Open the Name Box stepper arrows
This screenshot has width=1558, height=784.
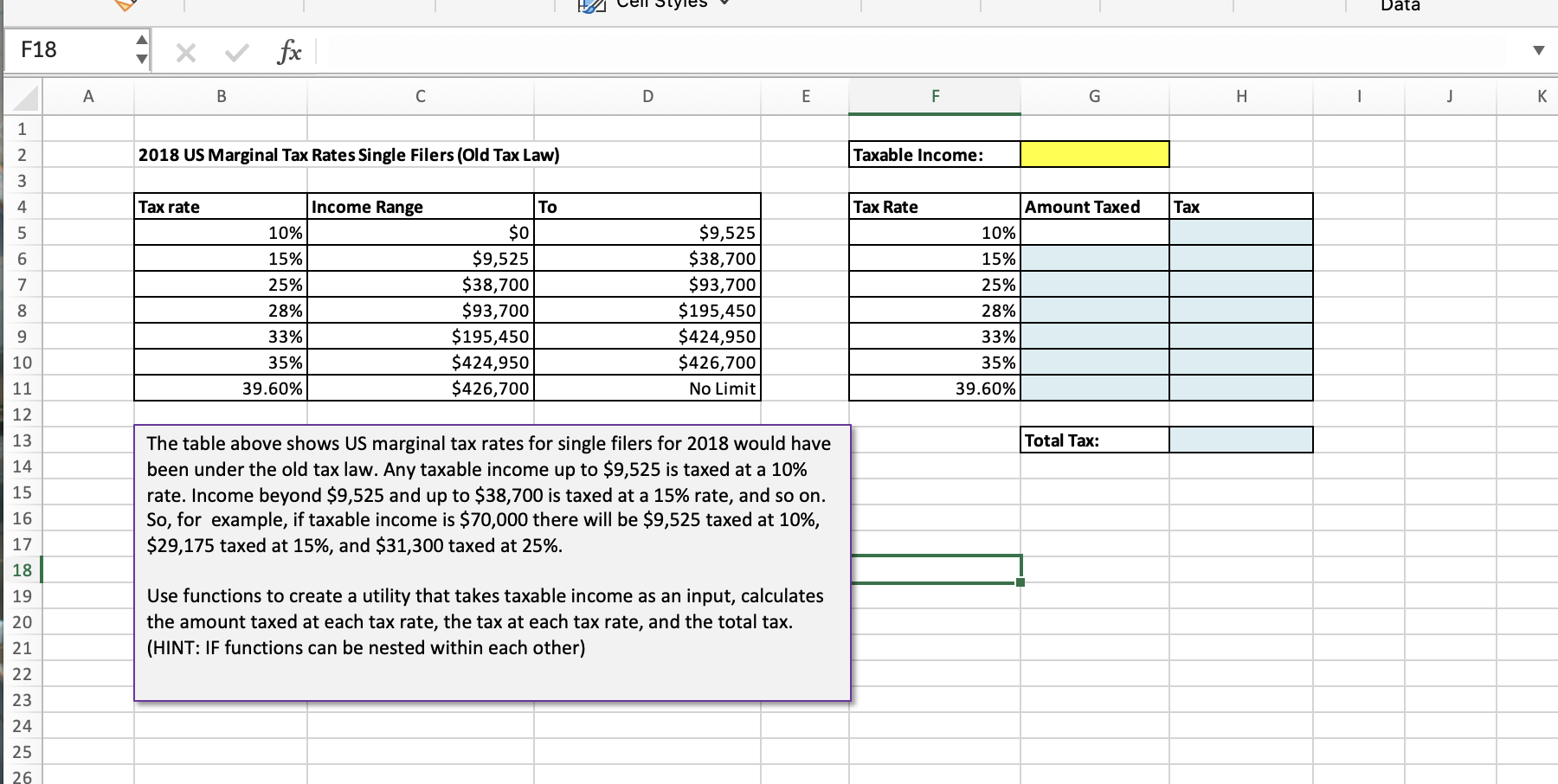coord(141,50)
